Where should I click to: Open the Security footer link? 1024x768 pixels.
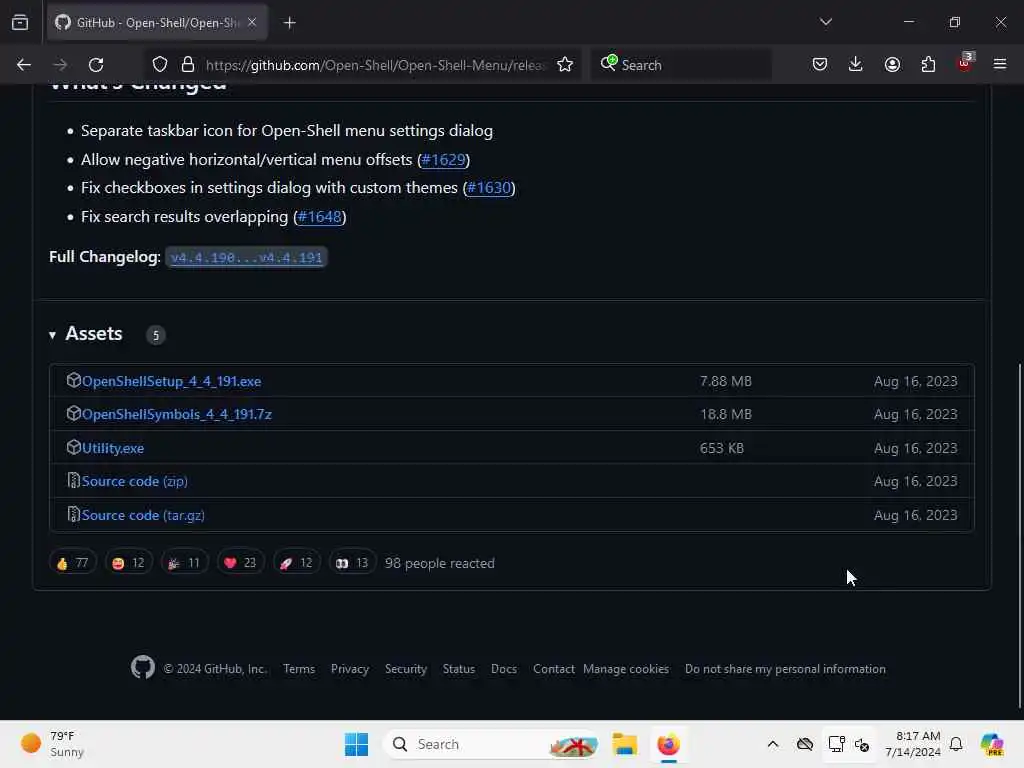pos(406,669)
